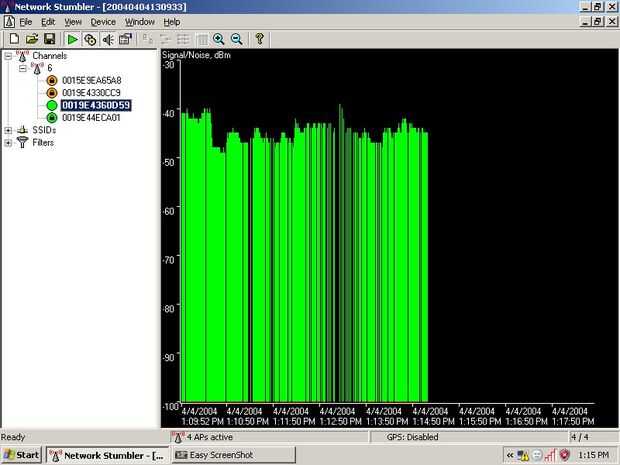Click the 'Signal/Noise, dBm' graph label
620x465 pixels.
(x=197, y=55)
